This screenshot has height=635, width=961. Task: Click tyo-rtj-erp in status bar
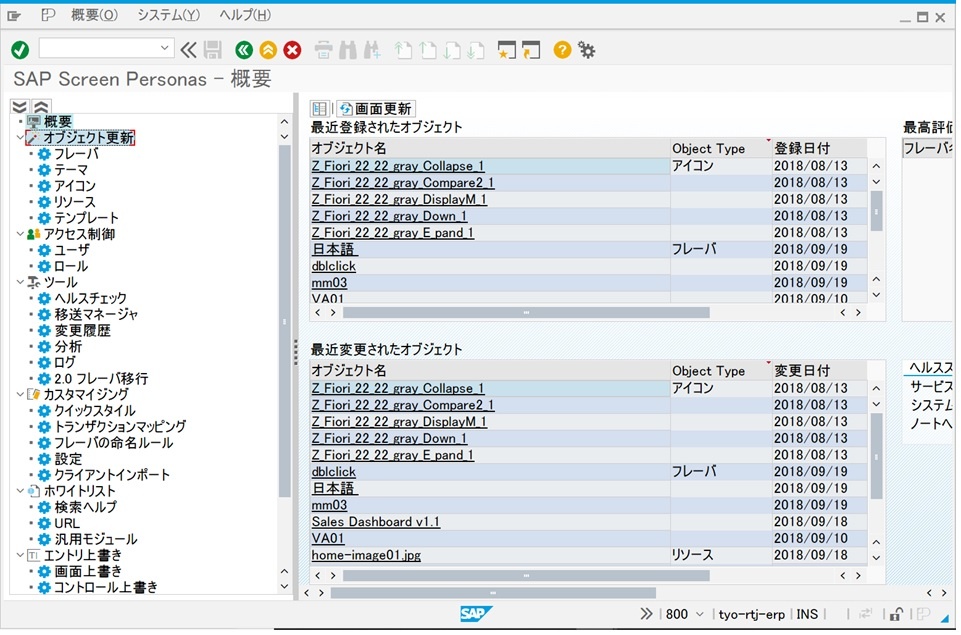coord(751,614)
